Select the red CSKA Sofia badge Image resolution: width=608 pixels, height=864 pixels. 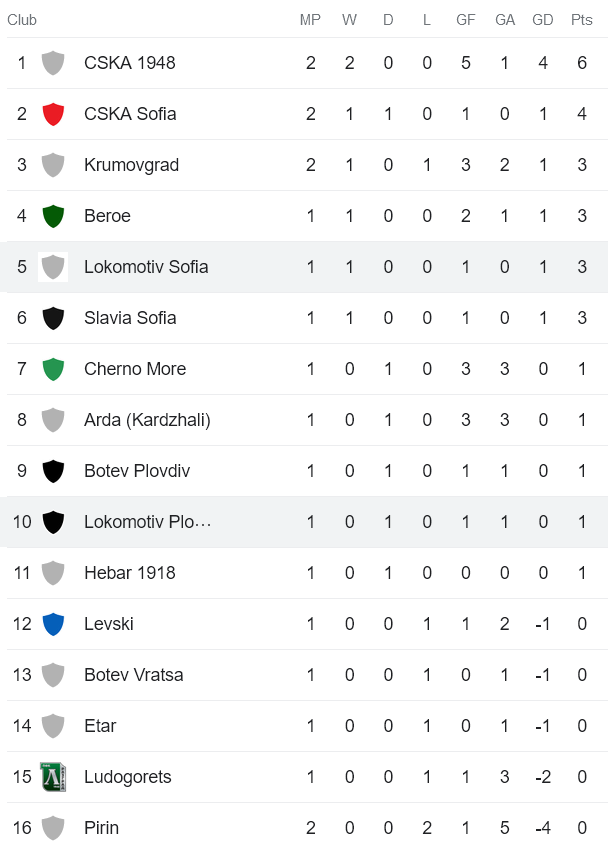point(52,113)
